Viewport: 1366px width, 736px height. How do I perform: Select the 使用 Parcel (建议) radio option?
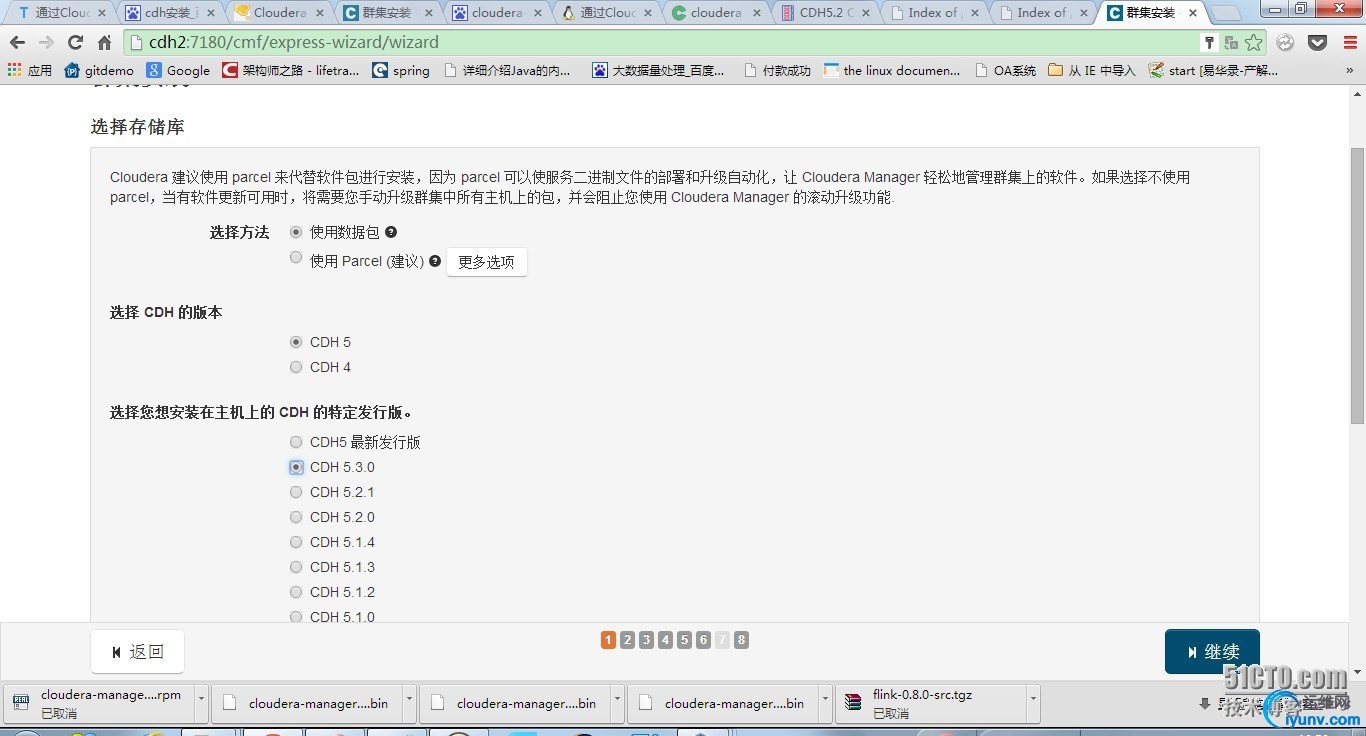pos(296,257)
